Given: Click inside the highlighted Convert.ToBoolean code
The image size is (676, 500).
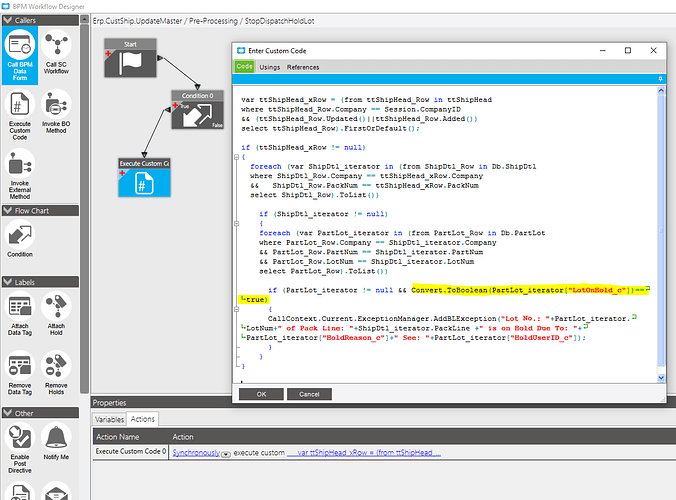Looking at the screenshot, I should click(x=530, y=290).
